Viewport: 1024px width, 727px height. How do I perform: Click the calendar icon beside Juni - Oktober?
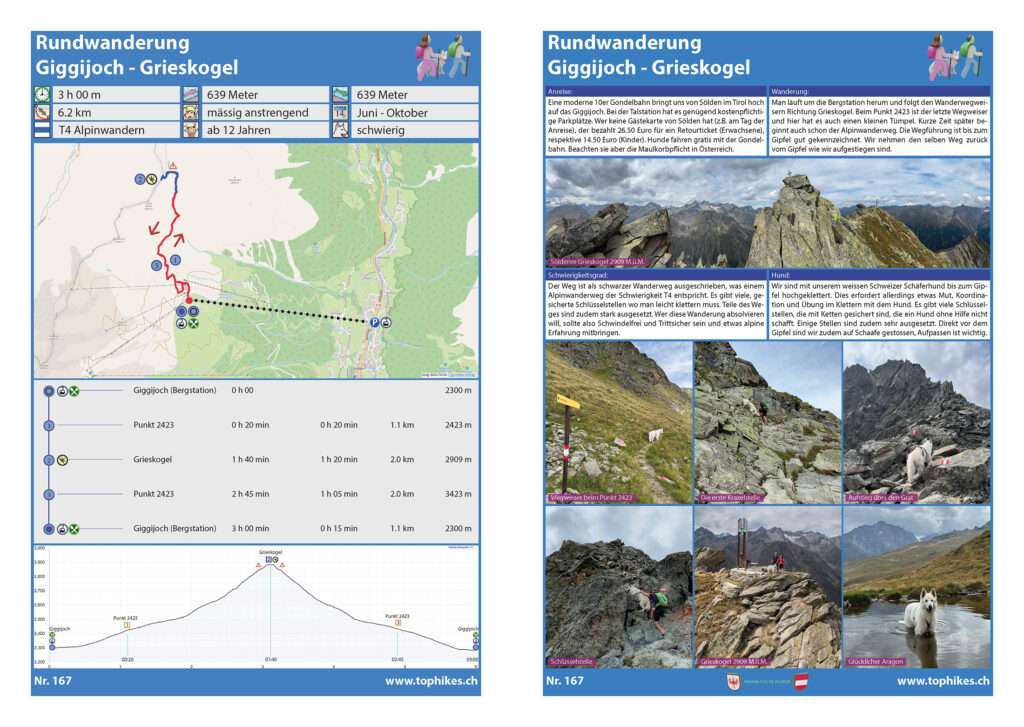point(340,113)
